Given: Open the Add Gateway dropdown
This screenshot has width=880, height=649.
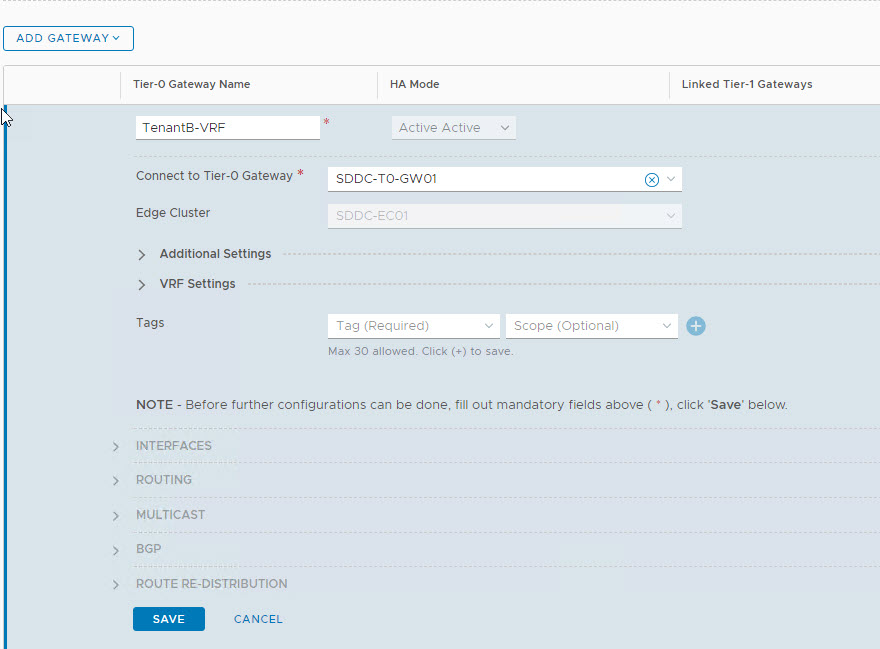Looking at the screenshot, I should tap(68, 38).
